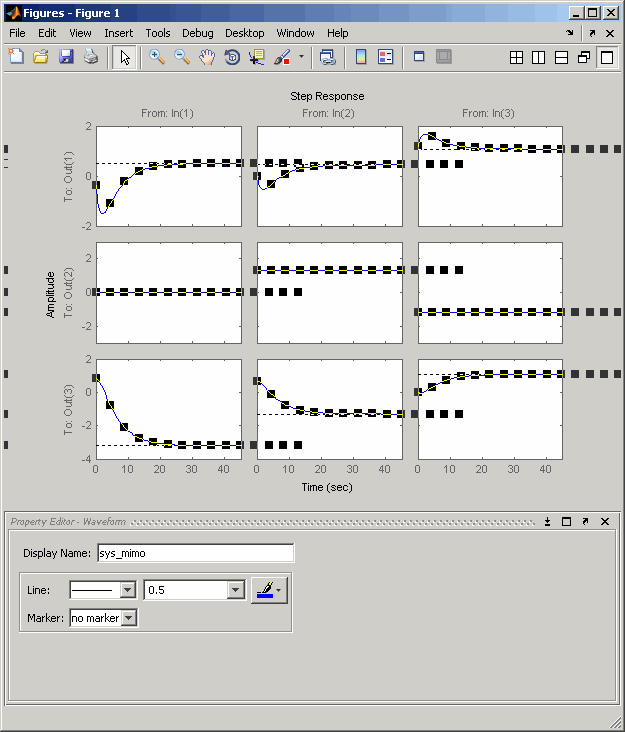Open the Marker dropdown showing no marker
The image size is (625, 732).
[x=103, y=618]
